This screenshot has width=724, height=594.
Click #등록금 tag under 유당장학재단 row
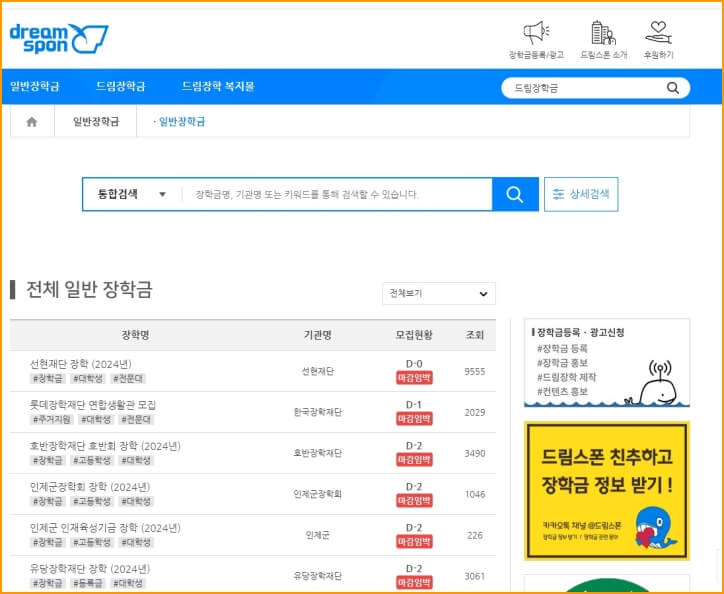(88, 583)
